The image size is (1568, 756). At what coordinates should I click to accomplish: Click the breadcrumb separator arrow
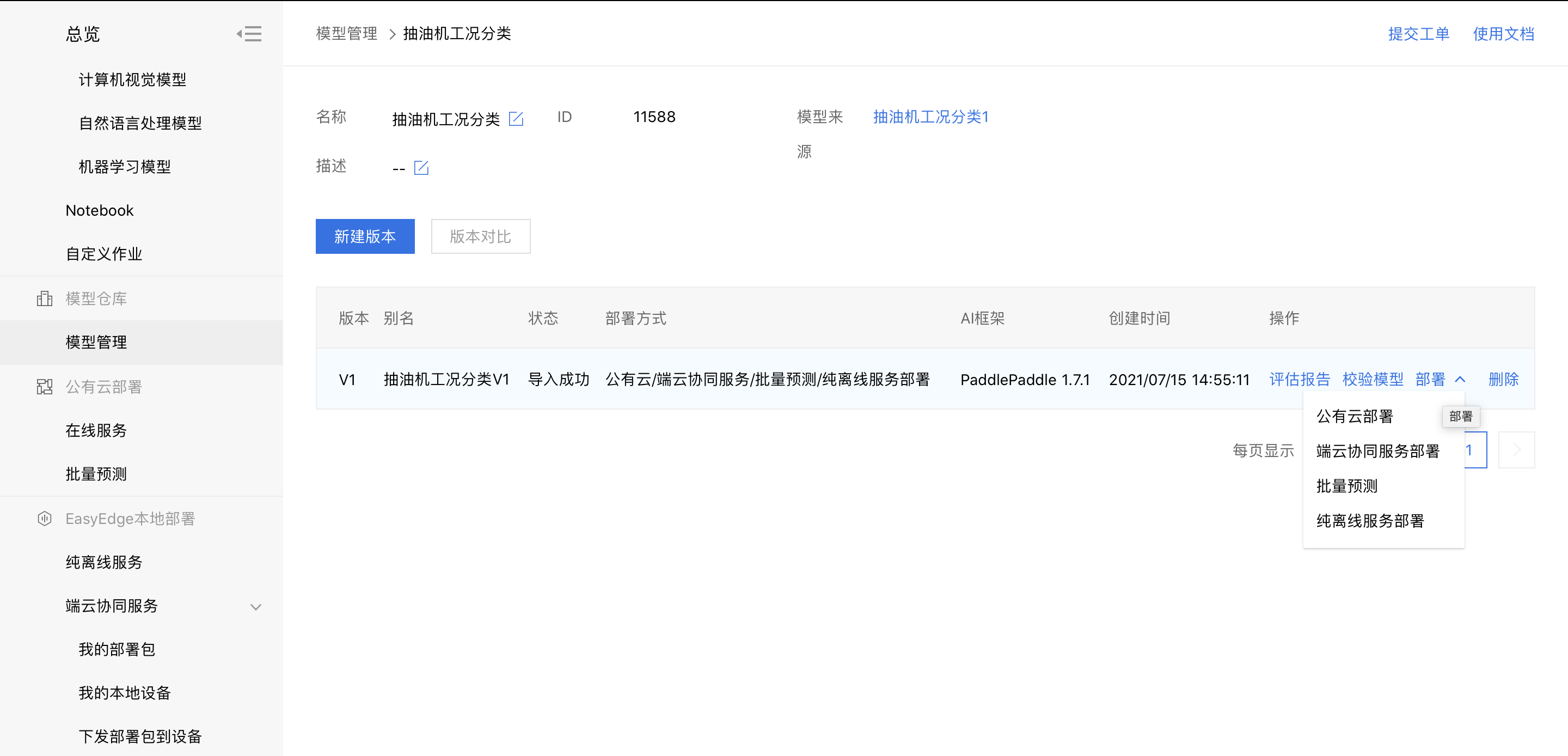[x=392, y=34]
